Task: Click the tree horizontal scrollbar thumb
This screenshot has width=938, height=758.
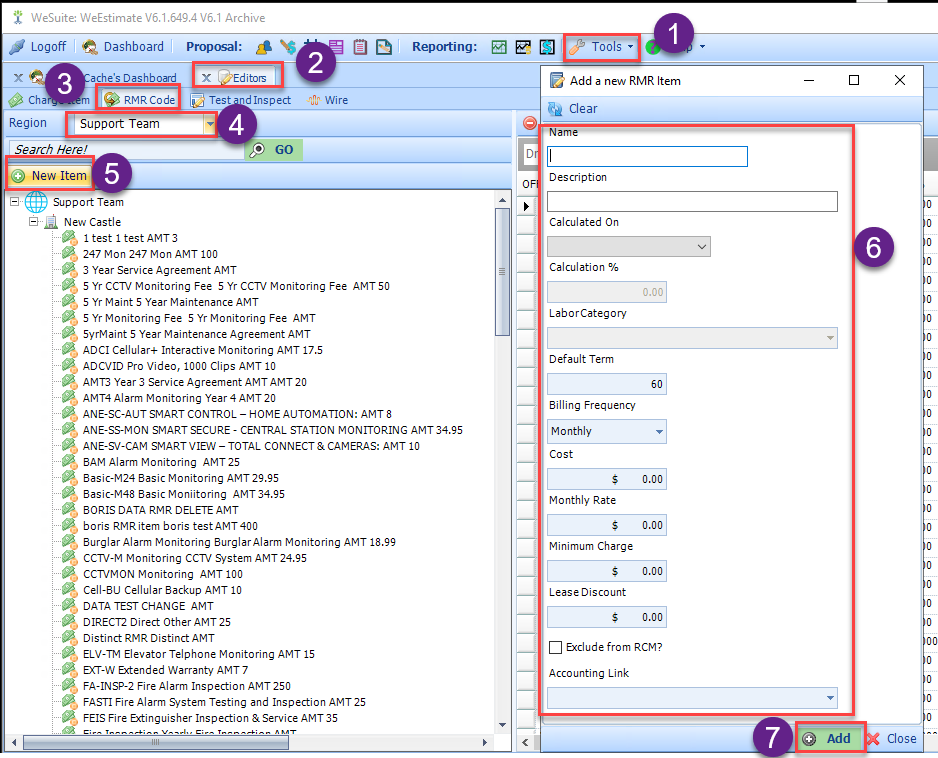Action: 156,742
